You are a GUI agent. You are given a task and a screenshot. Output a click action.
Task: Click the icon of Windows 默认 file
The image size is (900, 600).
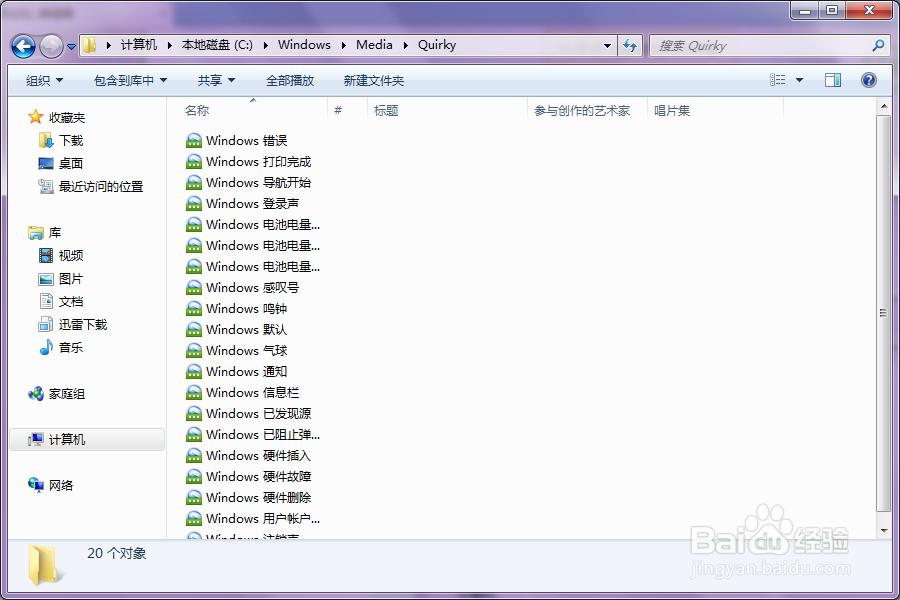[x=194, y=330]
